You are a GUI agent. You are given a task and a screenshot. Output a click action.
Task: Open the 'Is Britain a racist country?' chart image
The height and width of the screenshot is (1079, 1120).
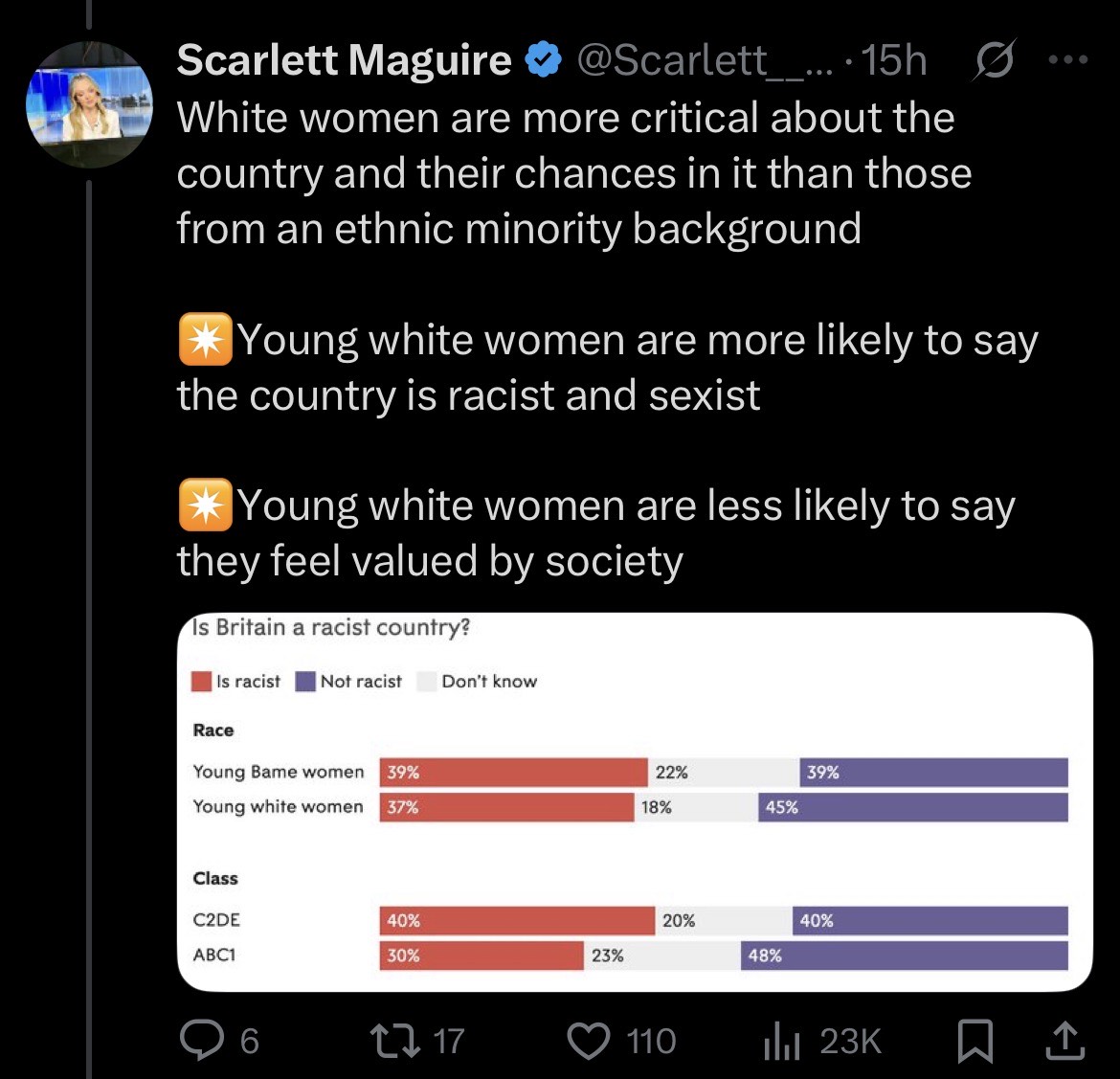coord(635,801)
